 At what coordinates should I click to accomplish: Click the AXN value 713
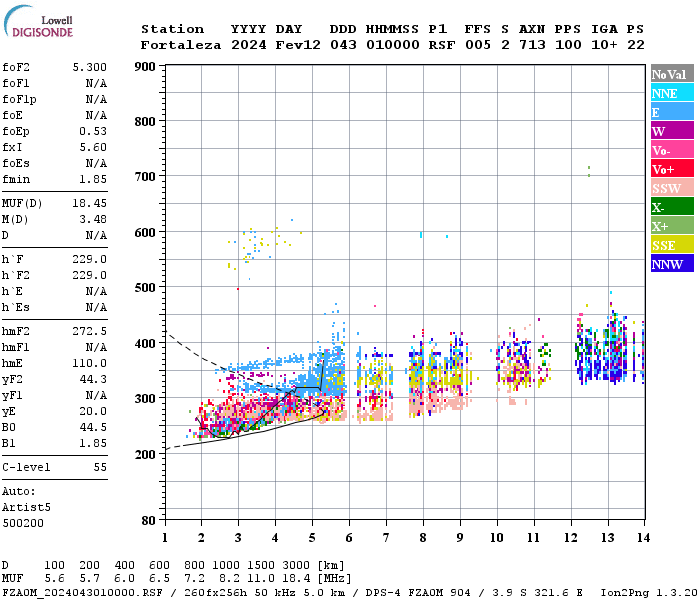pos(532,45)
